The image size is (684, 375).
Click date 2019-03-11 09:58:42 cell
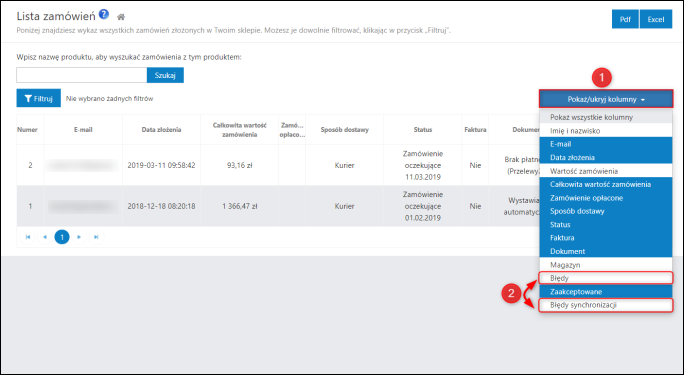pyautogui.click(x=161, y=165)
